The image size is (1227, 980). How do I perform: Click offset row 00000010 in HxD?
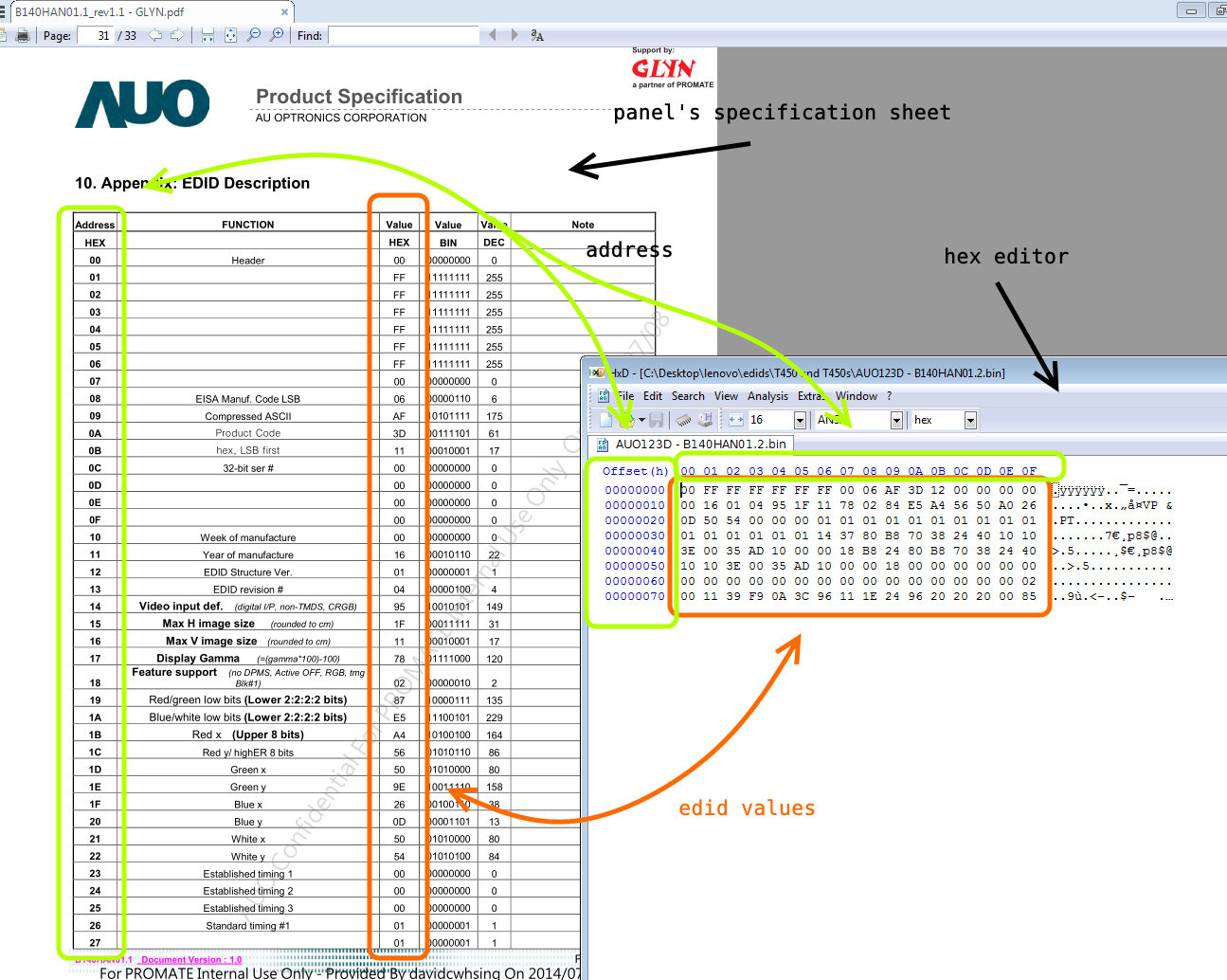pyautogui.click(x=635, y=505)
